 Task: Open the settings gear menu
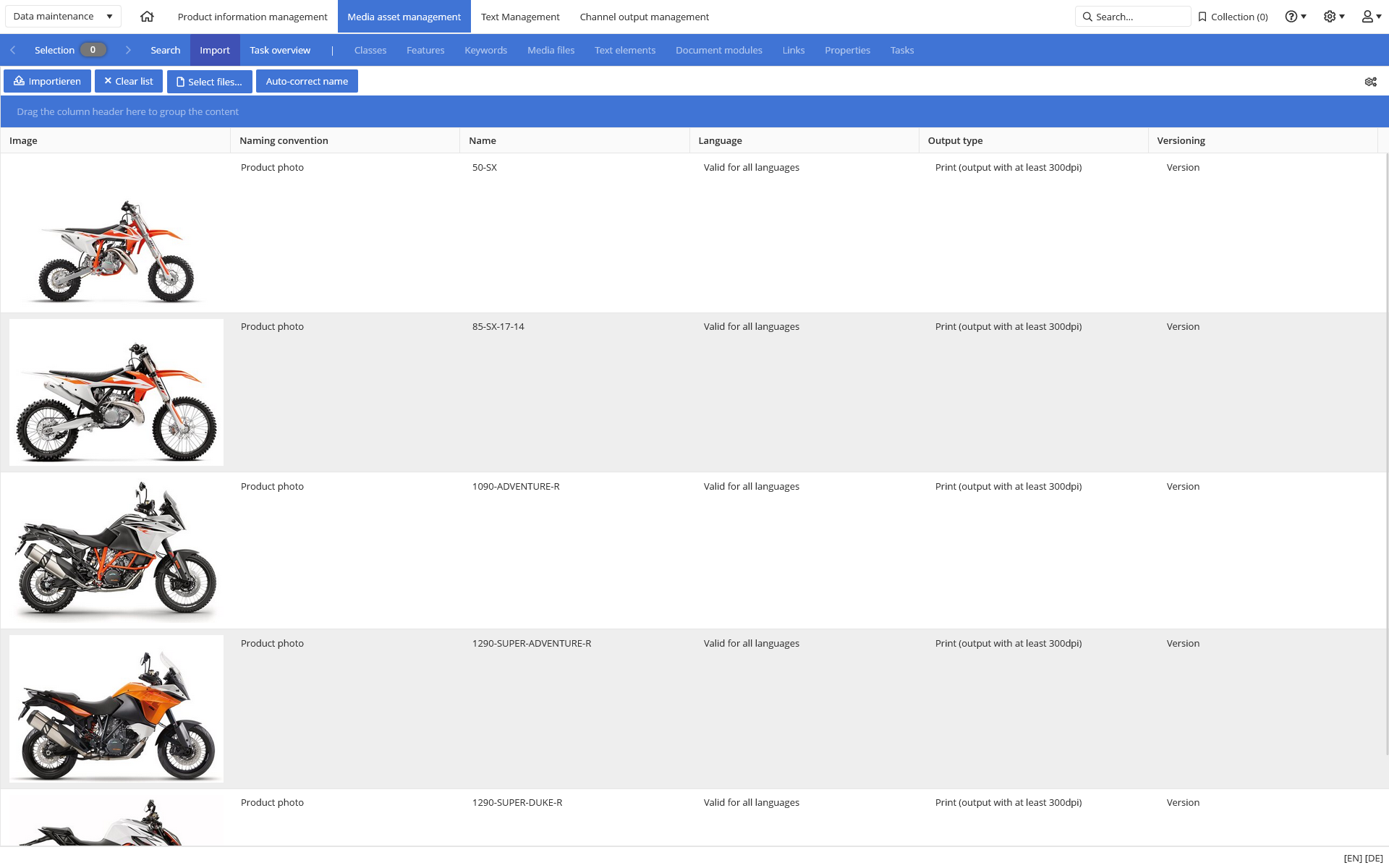(x=1333, y=17)
